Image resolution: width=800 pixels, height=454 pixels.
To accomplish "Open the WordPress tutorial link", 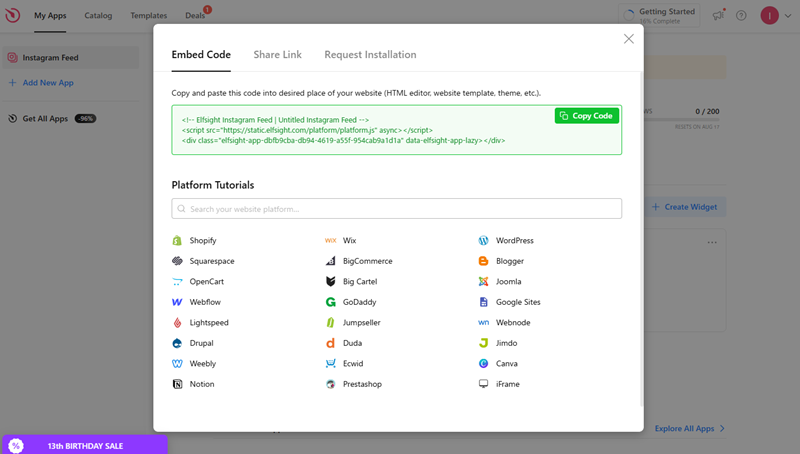I will 514,240.
